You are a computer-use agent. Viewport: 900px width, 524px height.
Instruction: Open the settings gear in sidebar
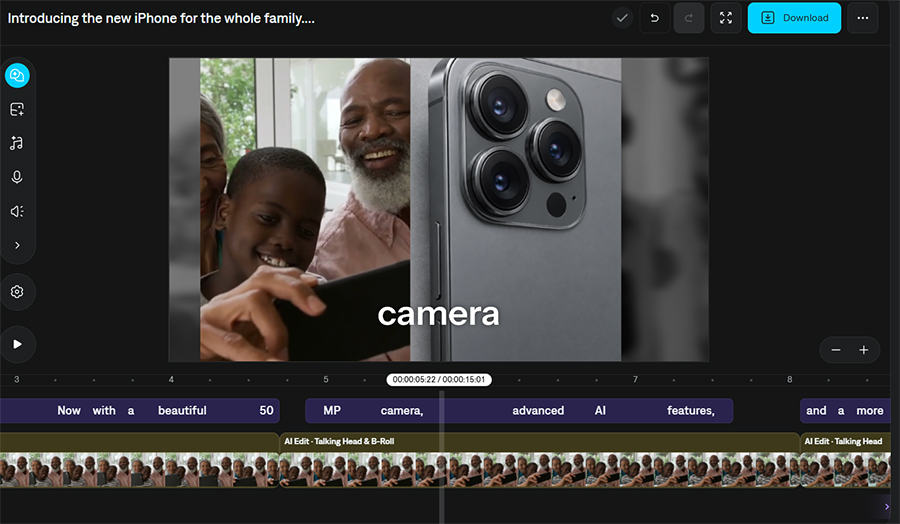(x=17, y=292)
